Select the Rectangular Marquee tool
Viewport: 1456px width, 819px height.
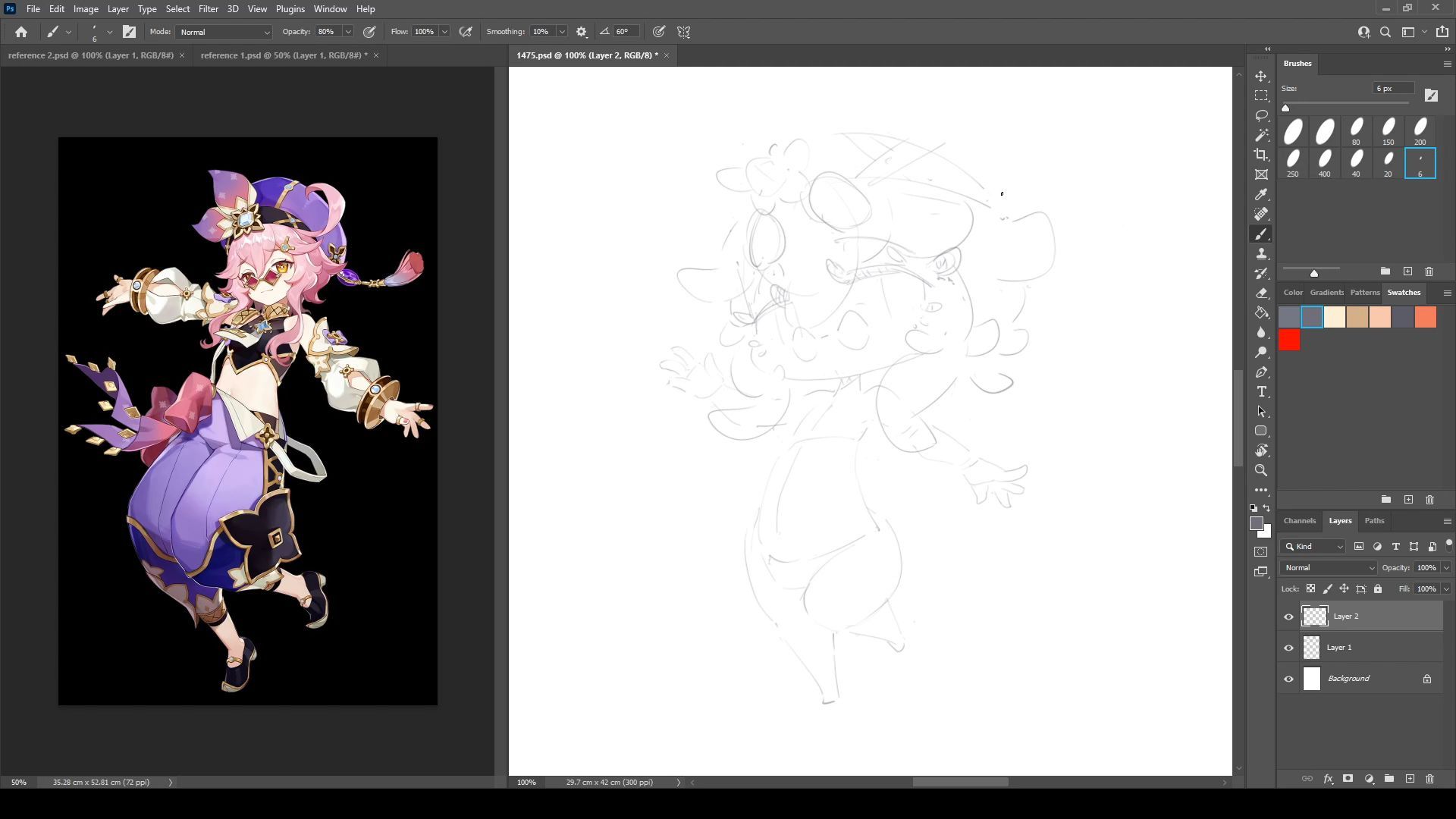click(x=1261, y=96)
